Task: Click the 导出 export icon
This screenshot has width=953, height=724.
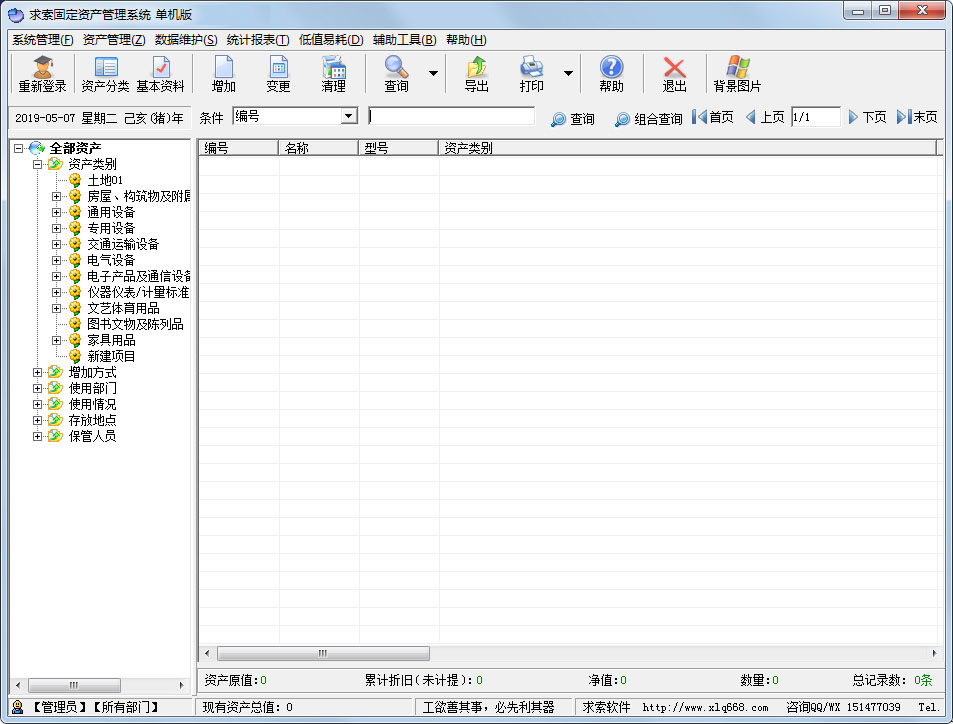Action: [x=476, y=73]
